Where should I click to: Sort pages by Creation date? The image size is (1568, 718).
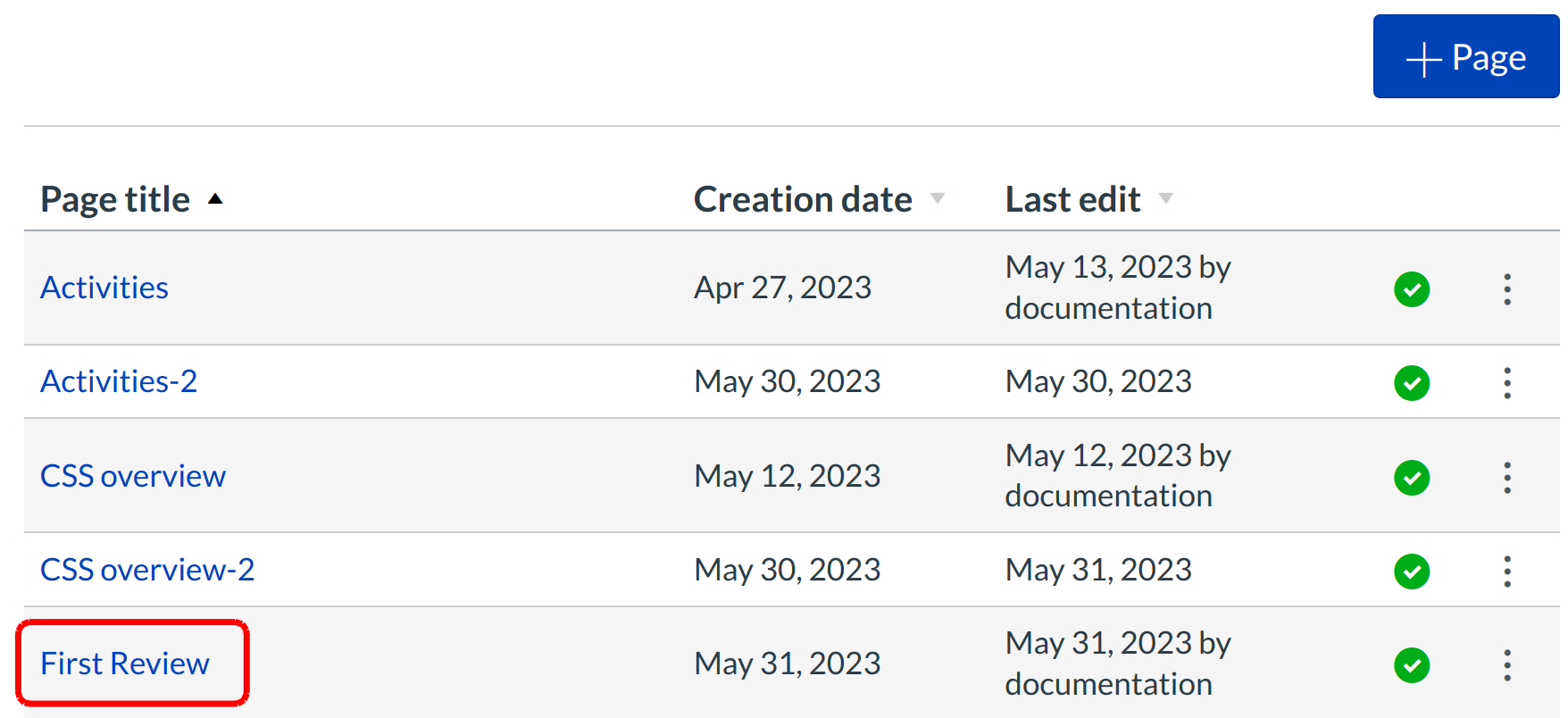tap(803, 199)
